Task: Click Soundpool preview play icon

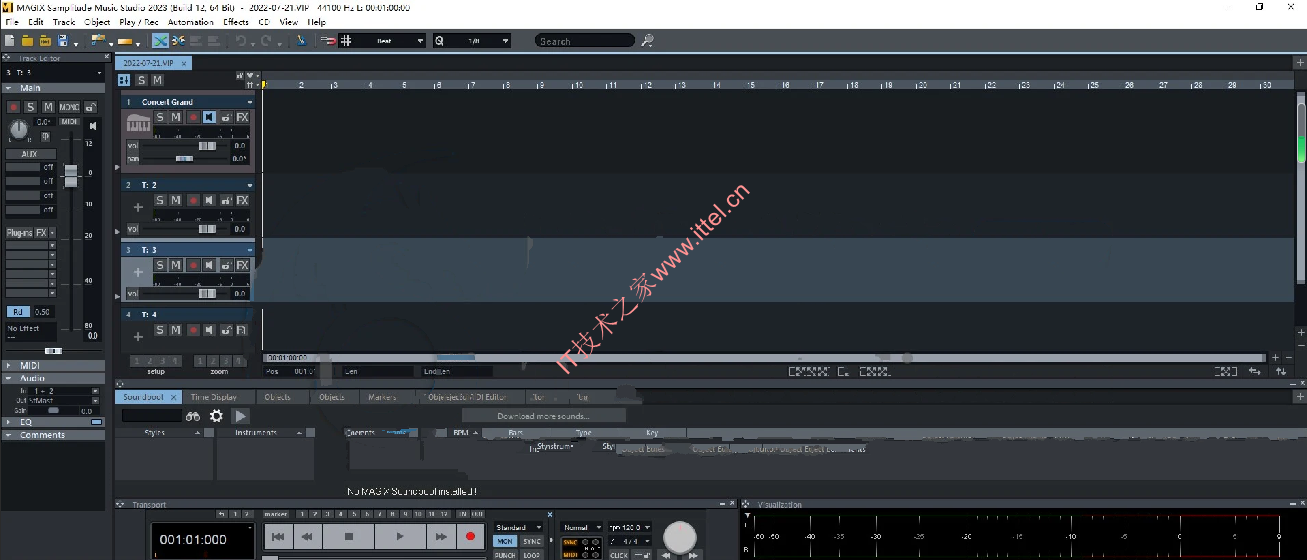Action: [x=240, y=416]
